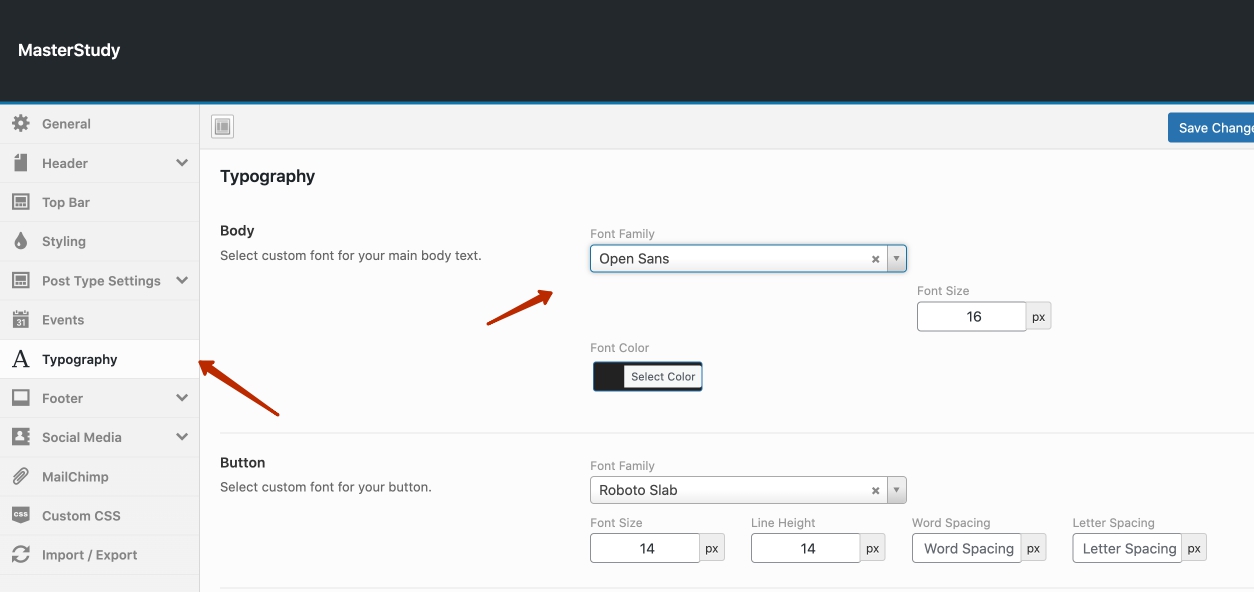
Task: Click the expand-all sections icon in toolbar
Action: coord(222,126)
